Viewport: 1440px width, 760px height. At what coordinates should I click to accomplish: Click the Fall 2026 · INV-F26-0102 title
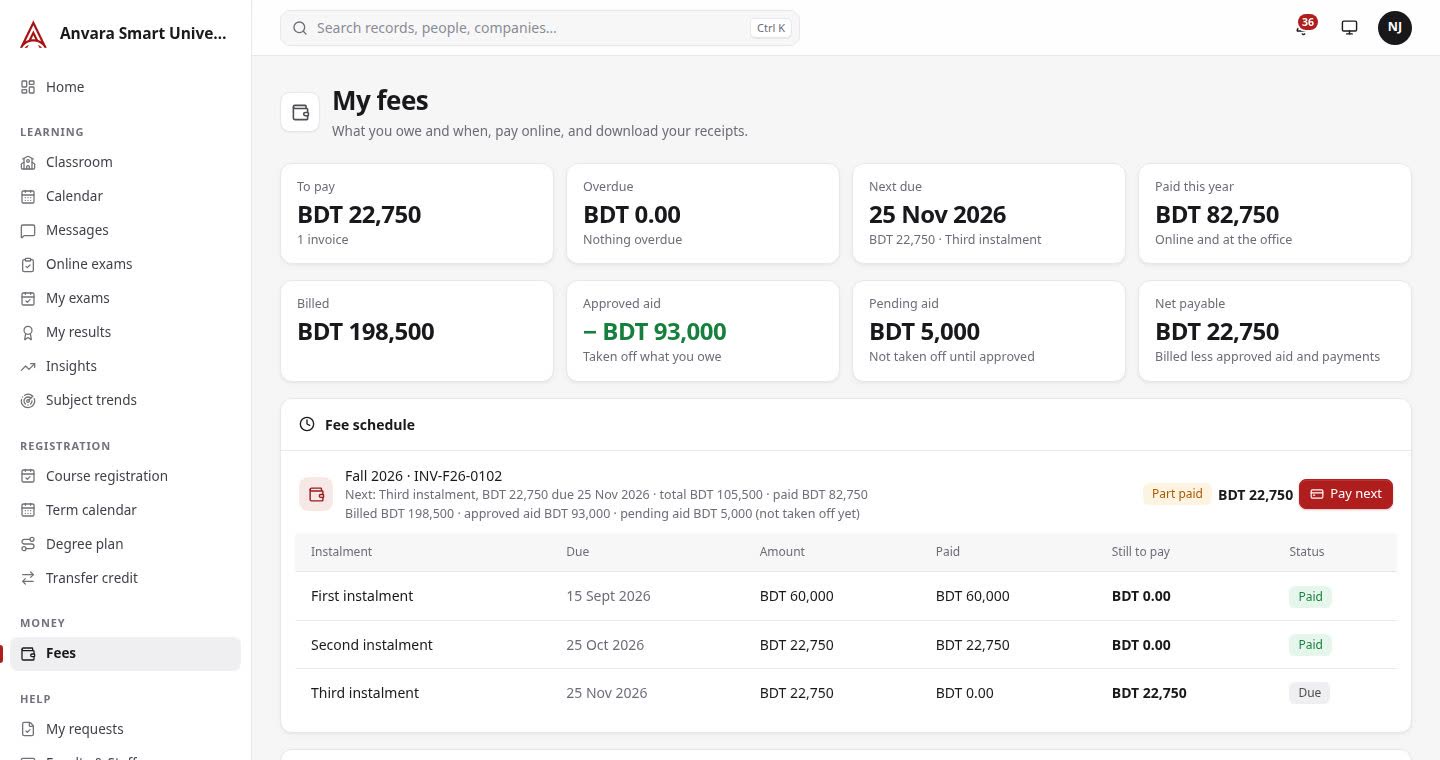tap(423, 476)
